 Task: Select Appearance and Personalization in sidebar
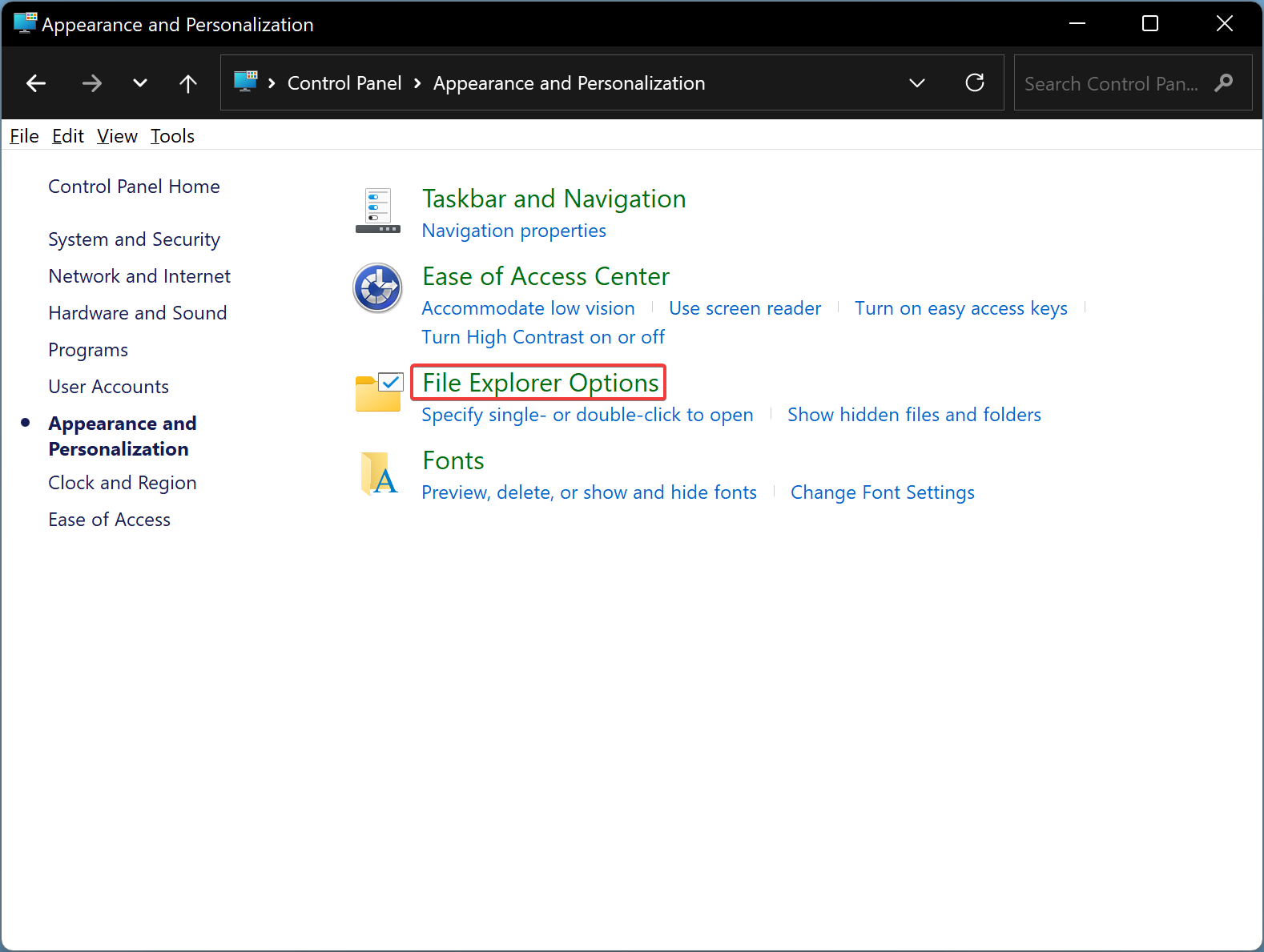coord(123,436)
